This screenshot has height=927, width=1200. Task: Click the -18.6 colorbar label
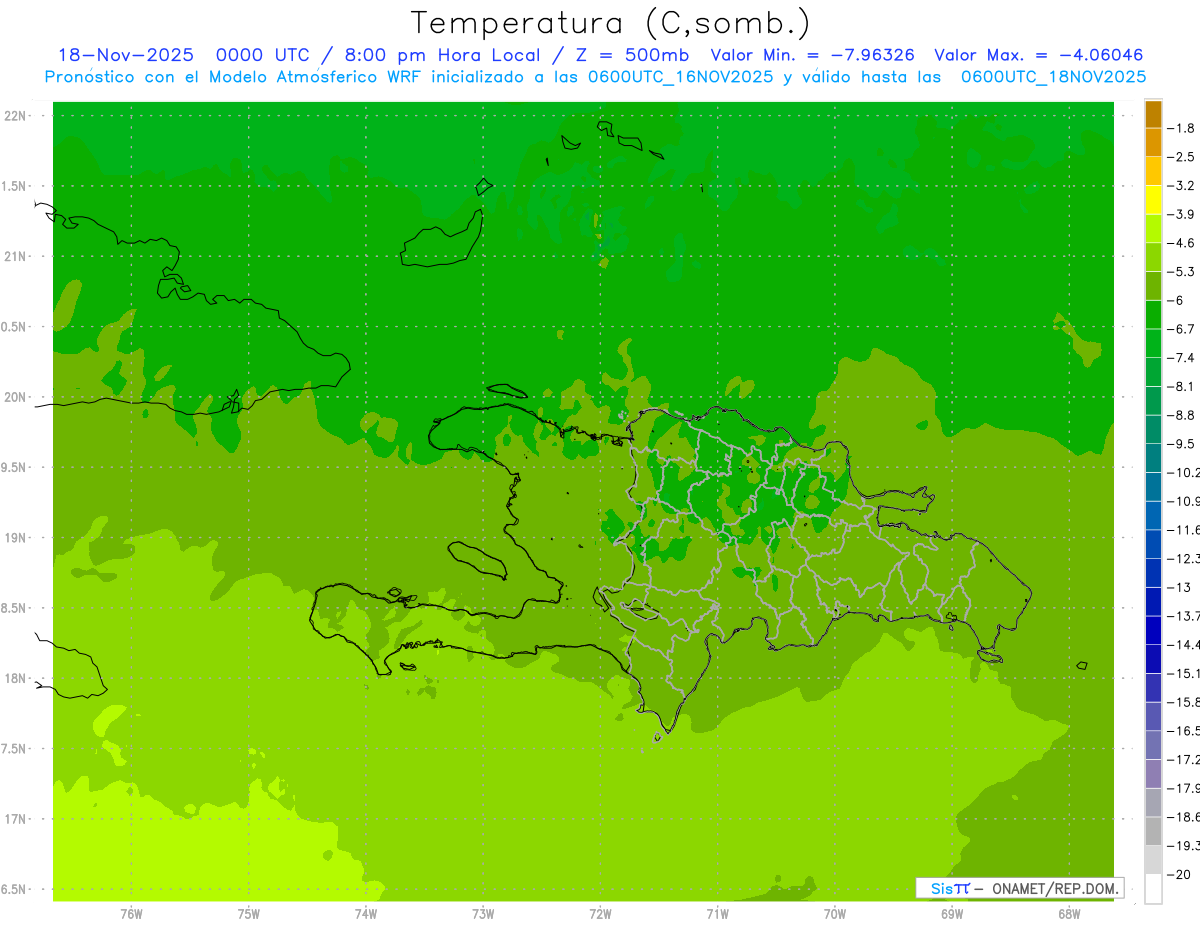pyautogui.click(x=1184, y=817)
